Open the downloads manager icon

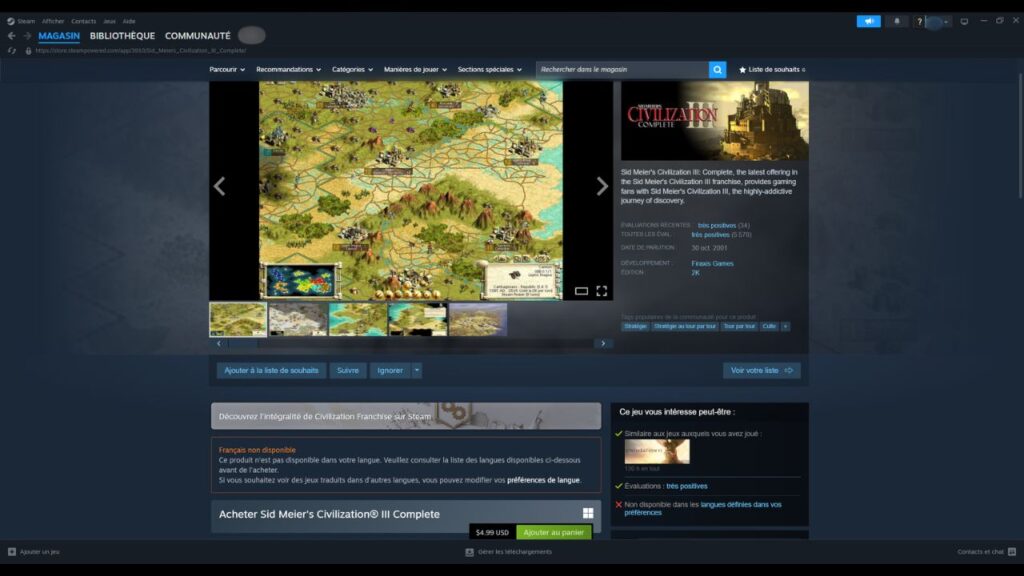[x=469, y=552]
